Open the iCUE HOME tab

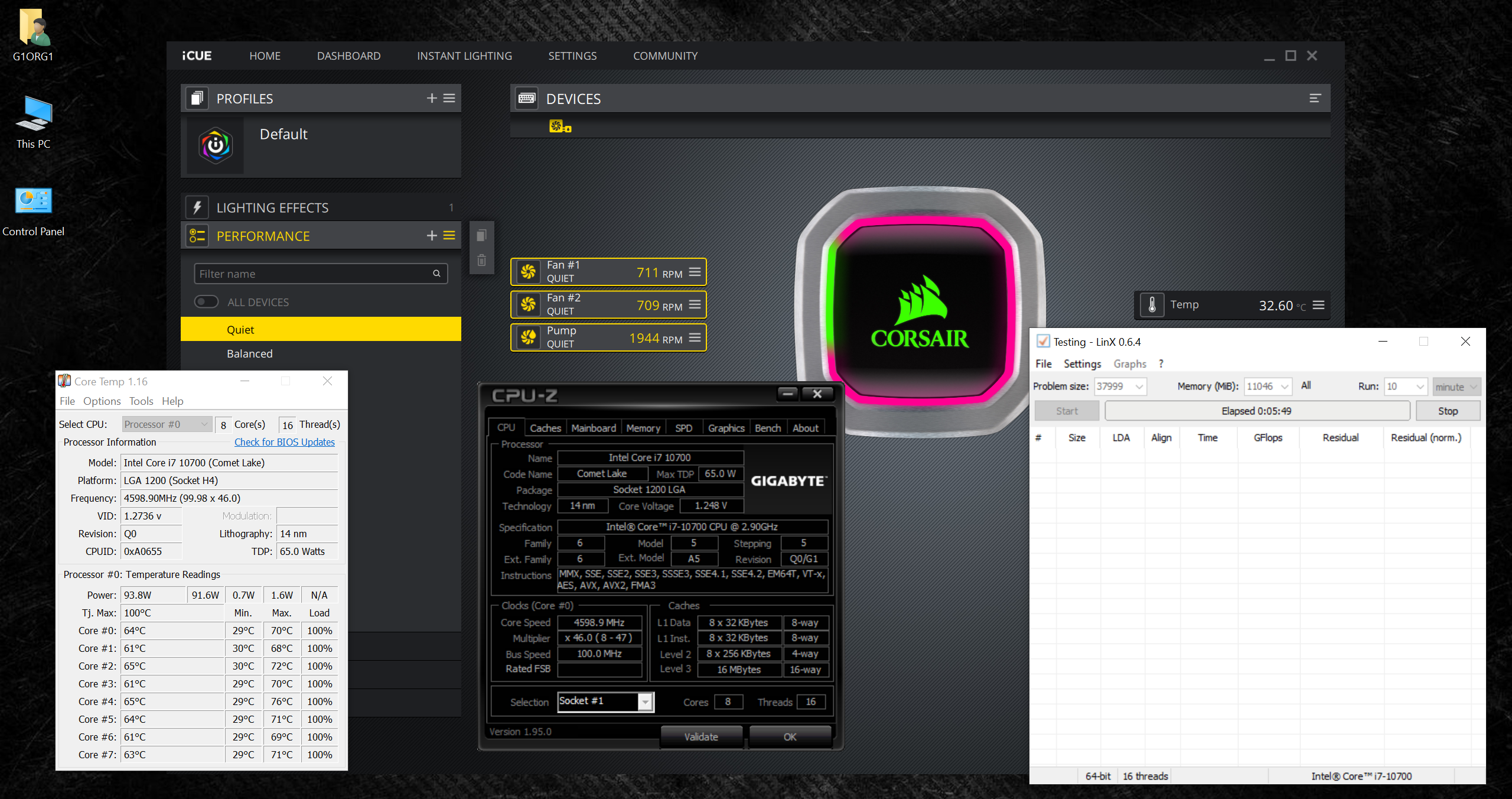pyautogui.click(x=265, y=56)
